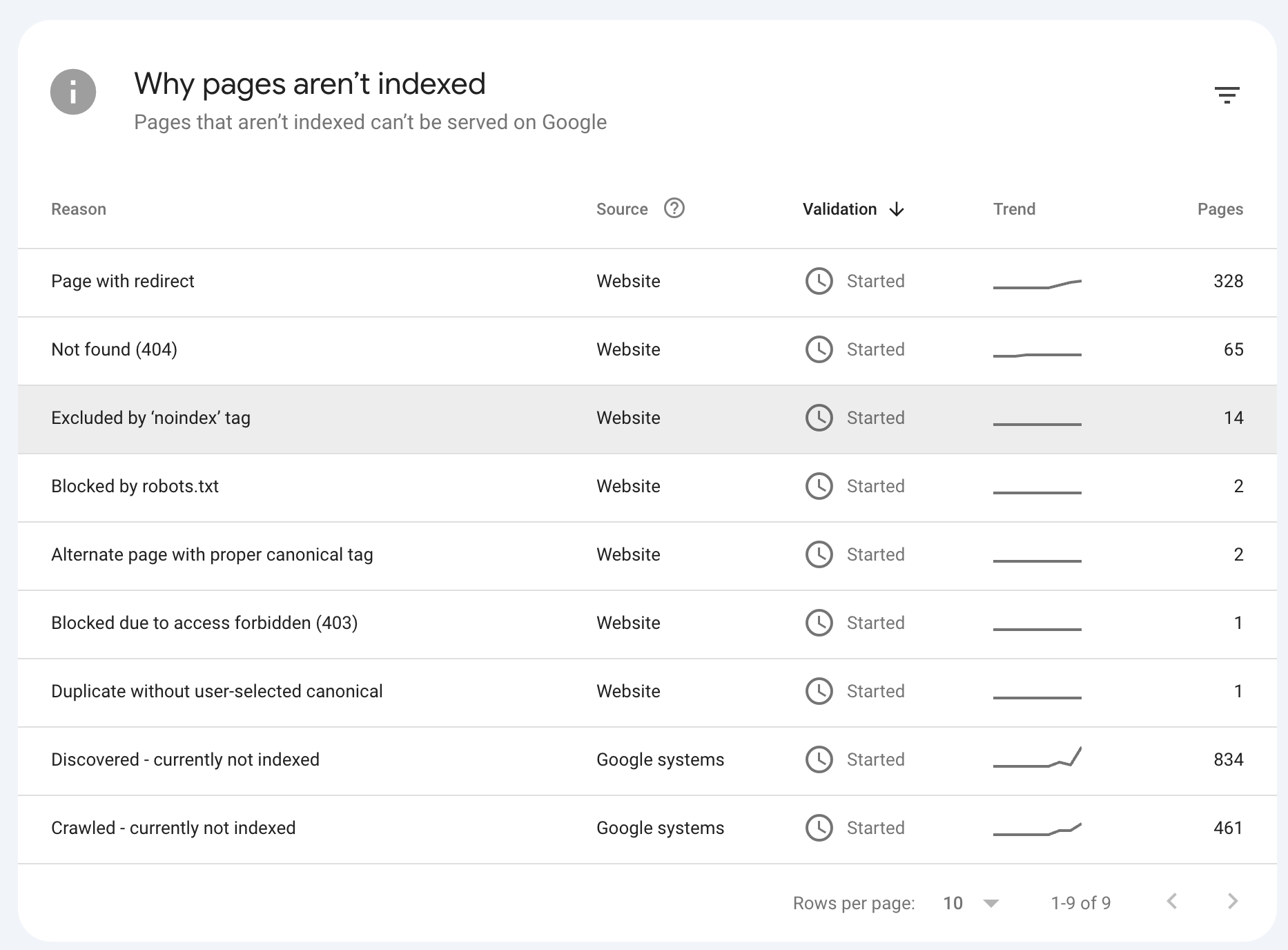Open Source column help question mark
This screenshot has width=1288, height=950.
click(x=674, y=209)
